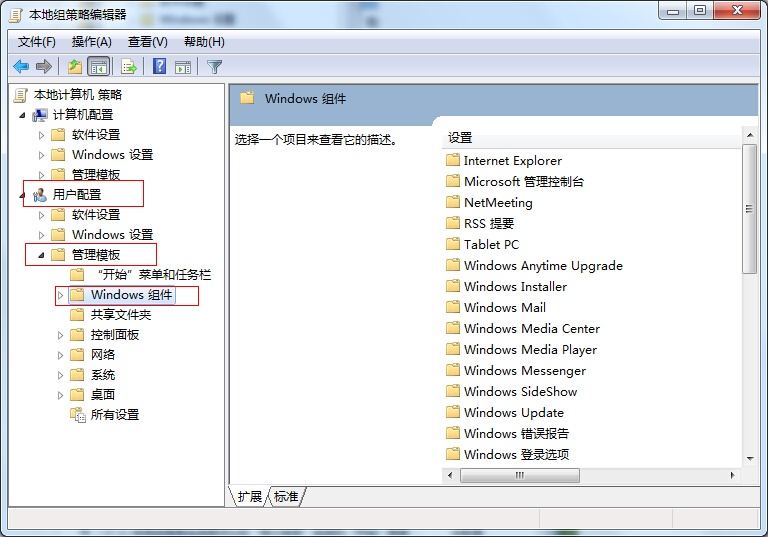Open Windows 登录选项 folder

516,454
